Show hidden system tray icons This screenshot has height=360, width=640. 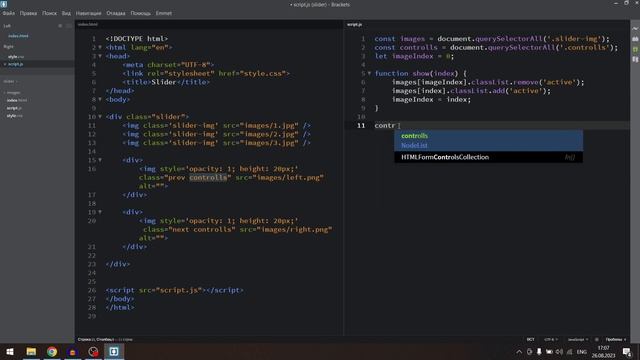[519, 351]
